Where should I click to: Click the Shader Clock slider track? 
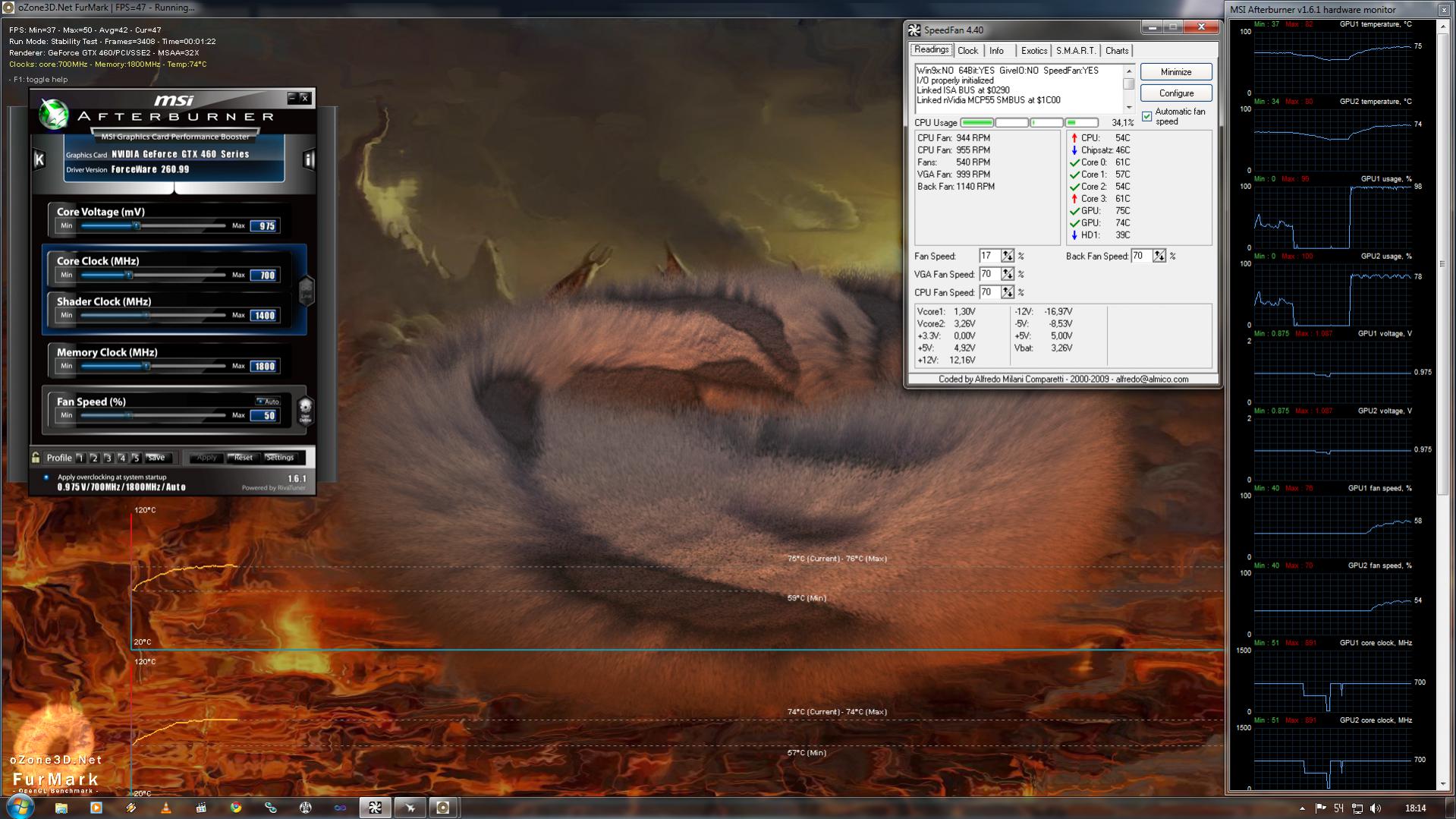pyautogui.click(x=153, y=315)
